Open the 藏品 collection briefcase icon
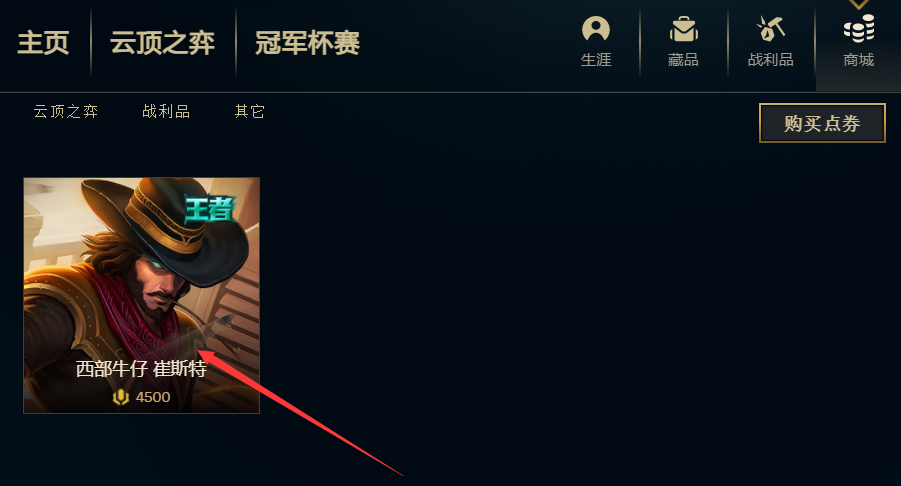This screenshot has width=901, height=486. point(683,29)
